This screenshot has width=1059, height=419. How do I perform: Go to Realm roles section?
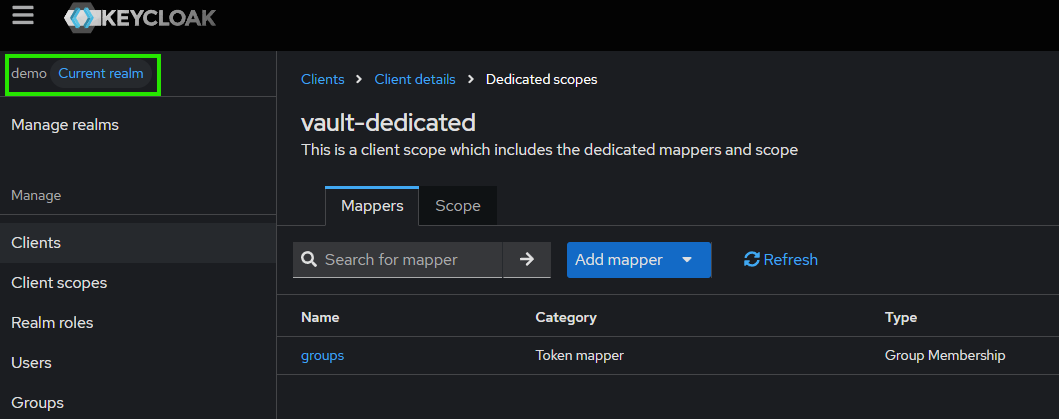[52, 323]
